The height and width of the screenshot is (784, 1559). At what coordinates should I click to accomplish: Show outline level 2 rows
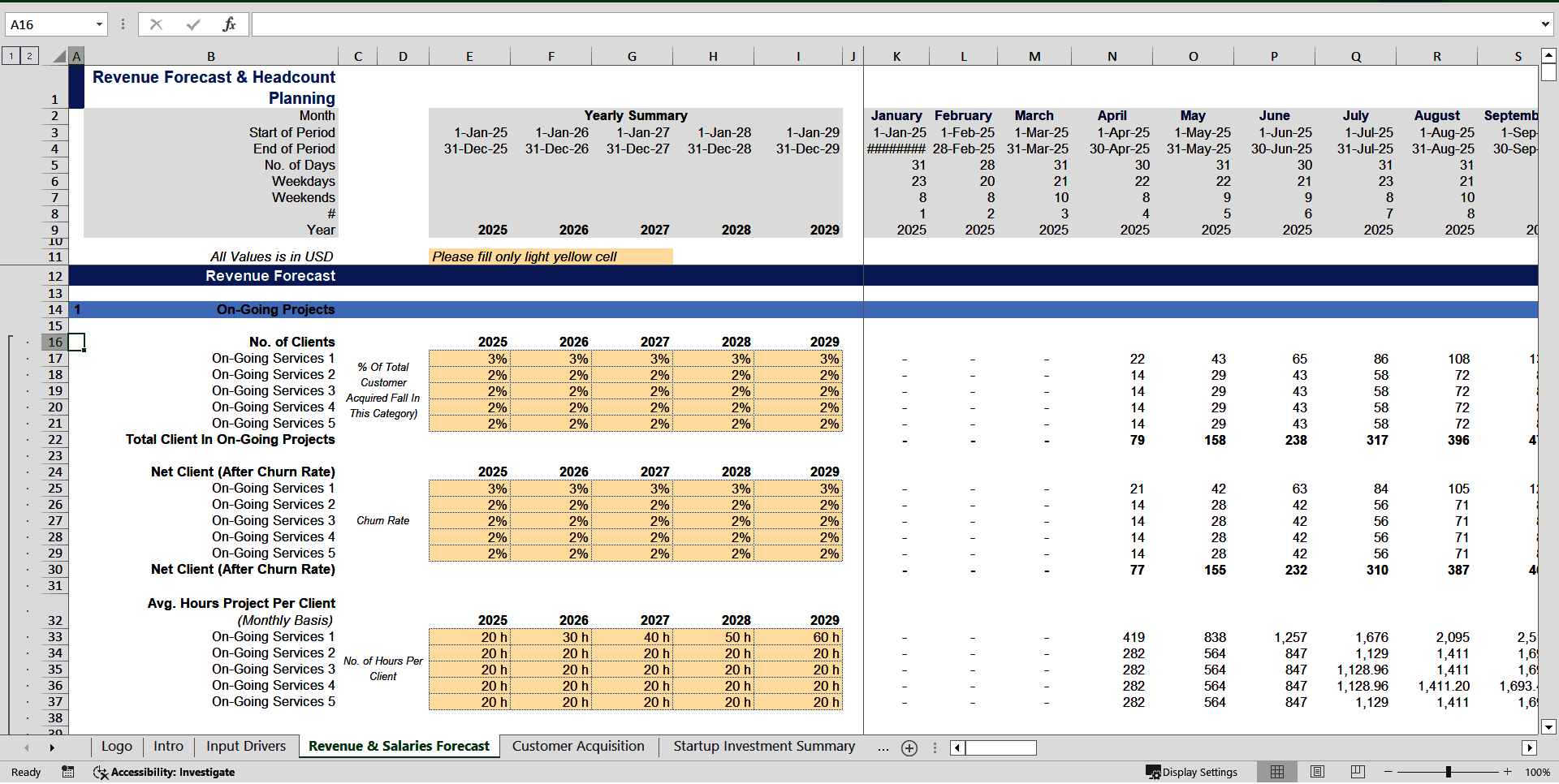click(x=29, y=56)
